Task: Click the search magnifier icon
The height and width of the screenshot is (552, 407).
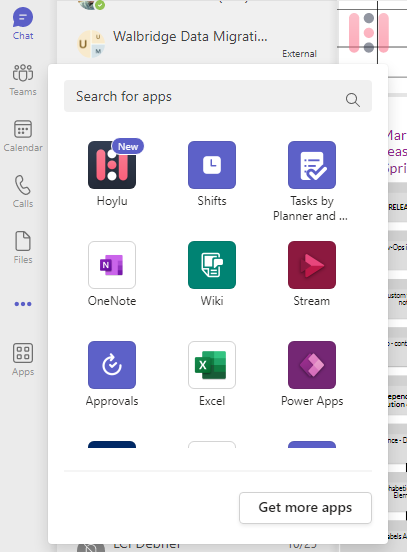Action: [x=352, y=100]
